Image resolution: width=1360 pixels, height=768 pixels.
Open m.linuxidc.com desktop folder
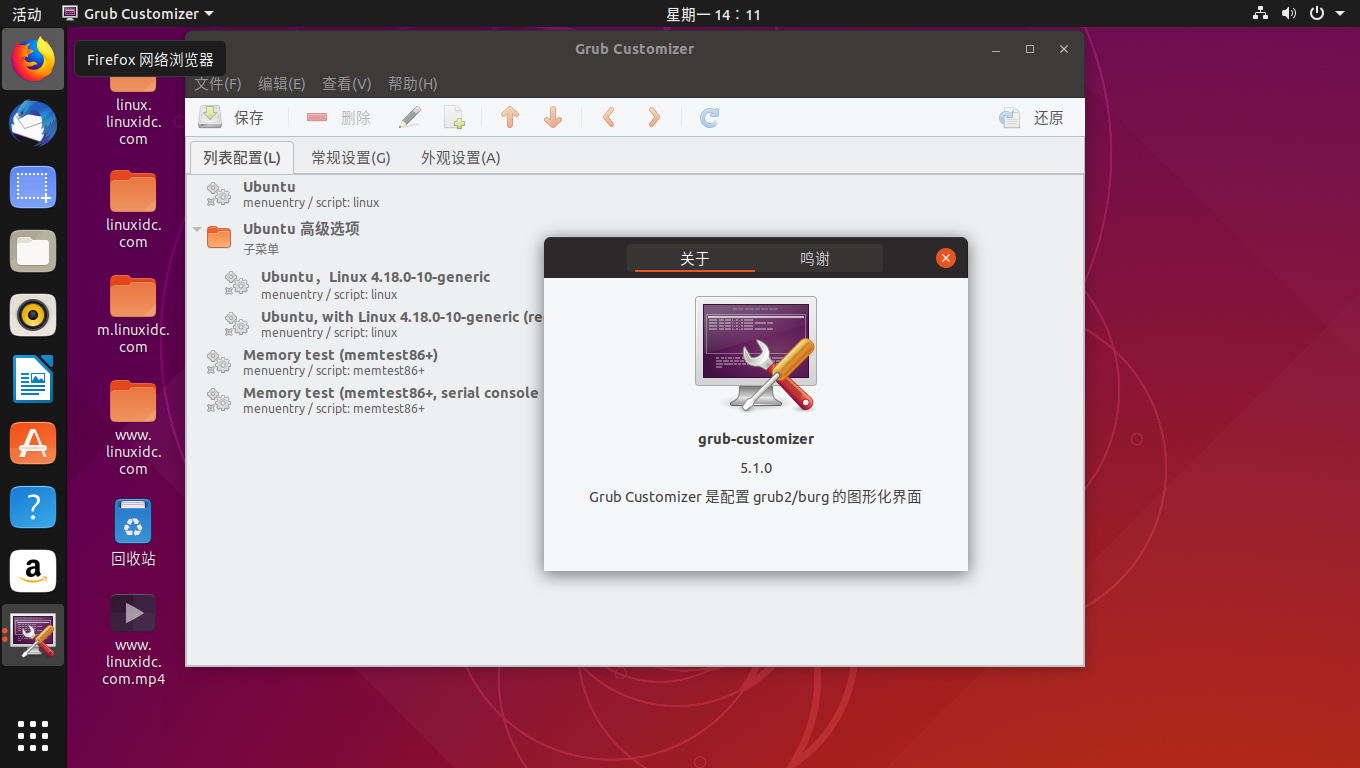(133, 314)
